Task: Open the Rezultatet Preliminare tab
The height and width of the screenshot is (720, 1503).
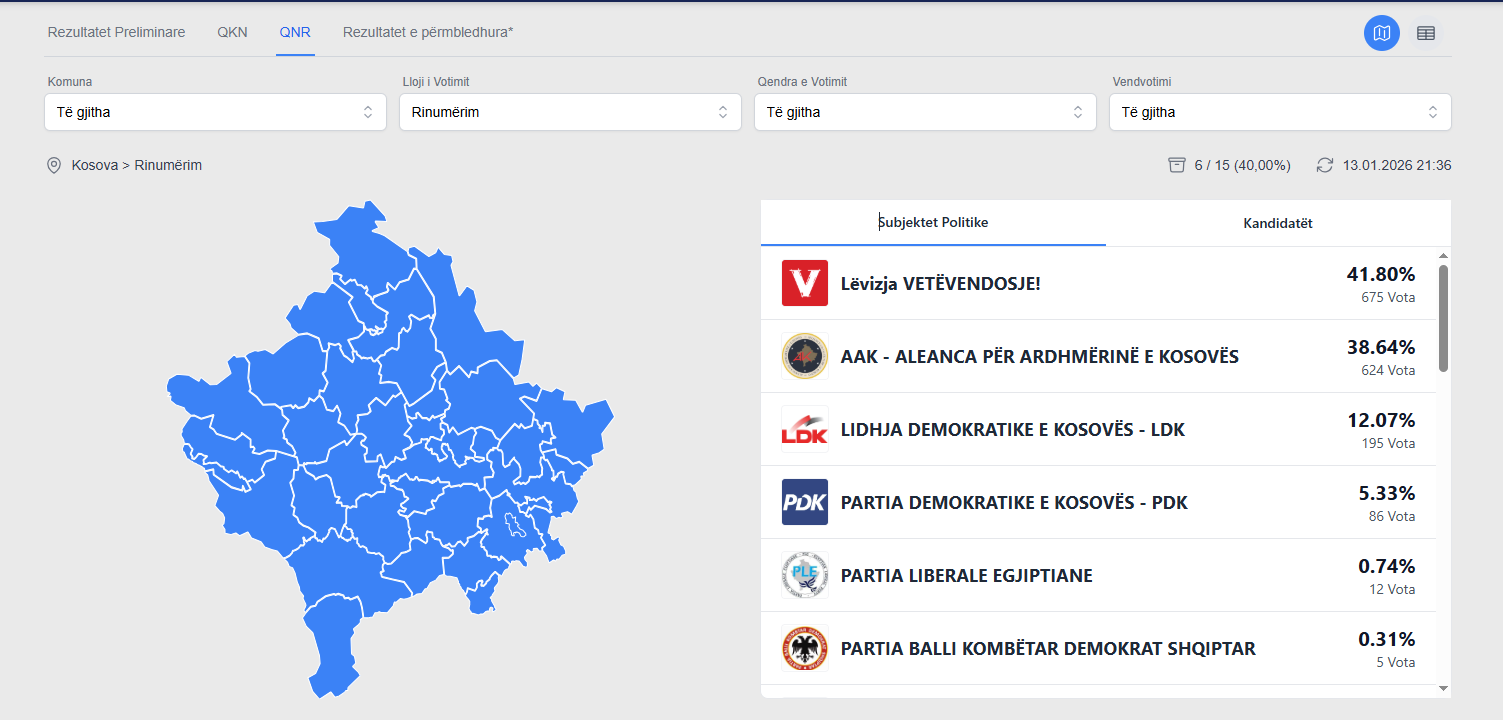Action: 116,32
